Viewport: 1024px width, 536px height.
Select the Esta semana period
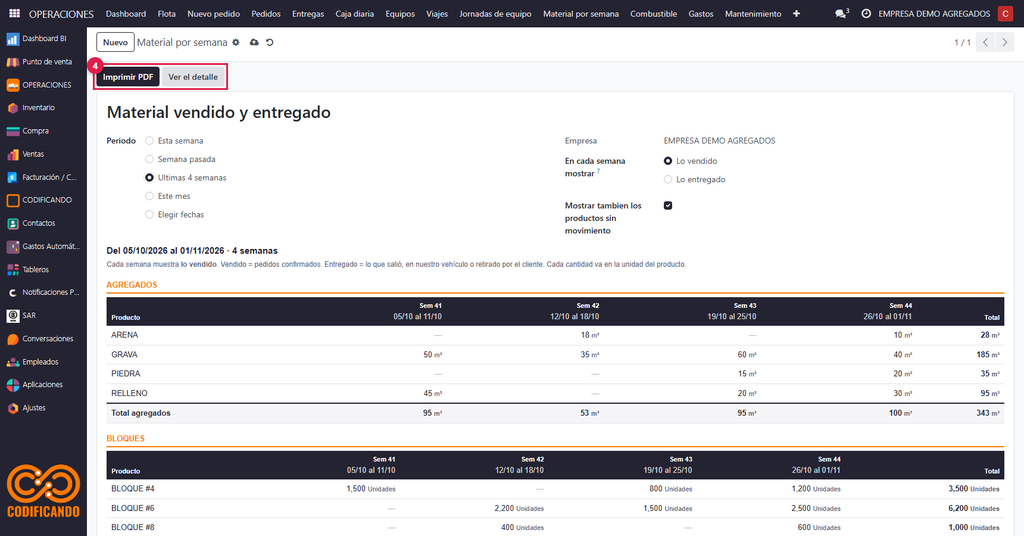[x=150, y=141]
